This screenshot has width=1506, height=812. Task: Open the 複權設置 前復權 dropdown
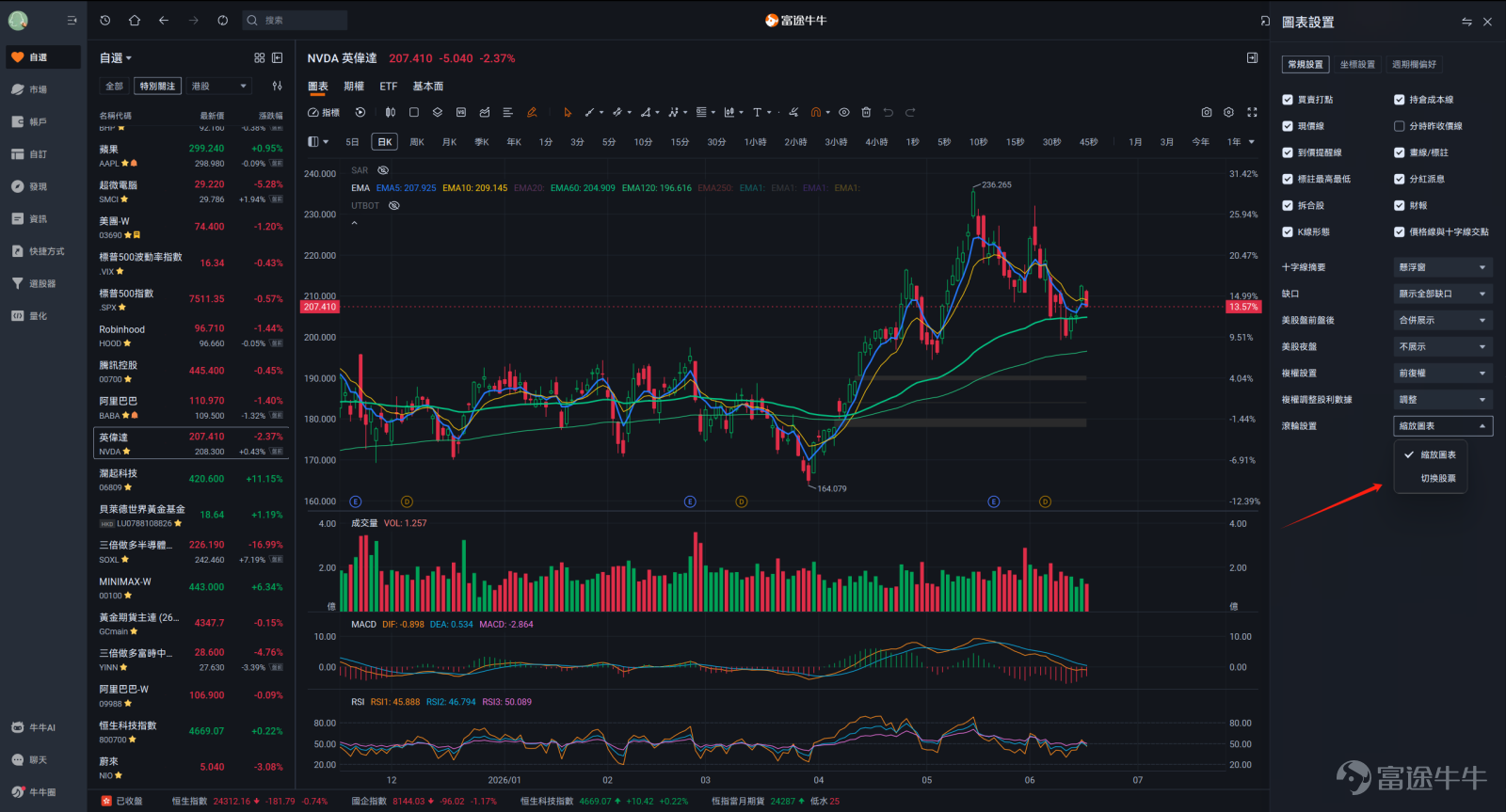[1443, 373]
